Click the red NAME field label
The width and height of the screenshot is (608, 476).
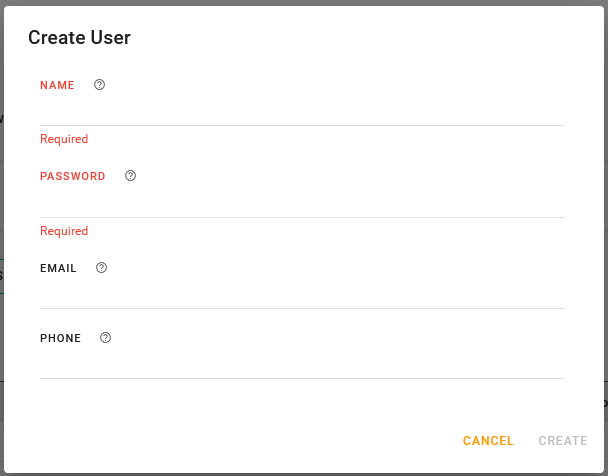pos(57,86)
